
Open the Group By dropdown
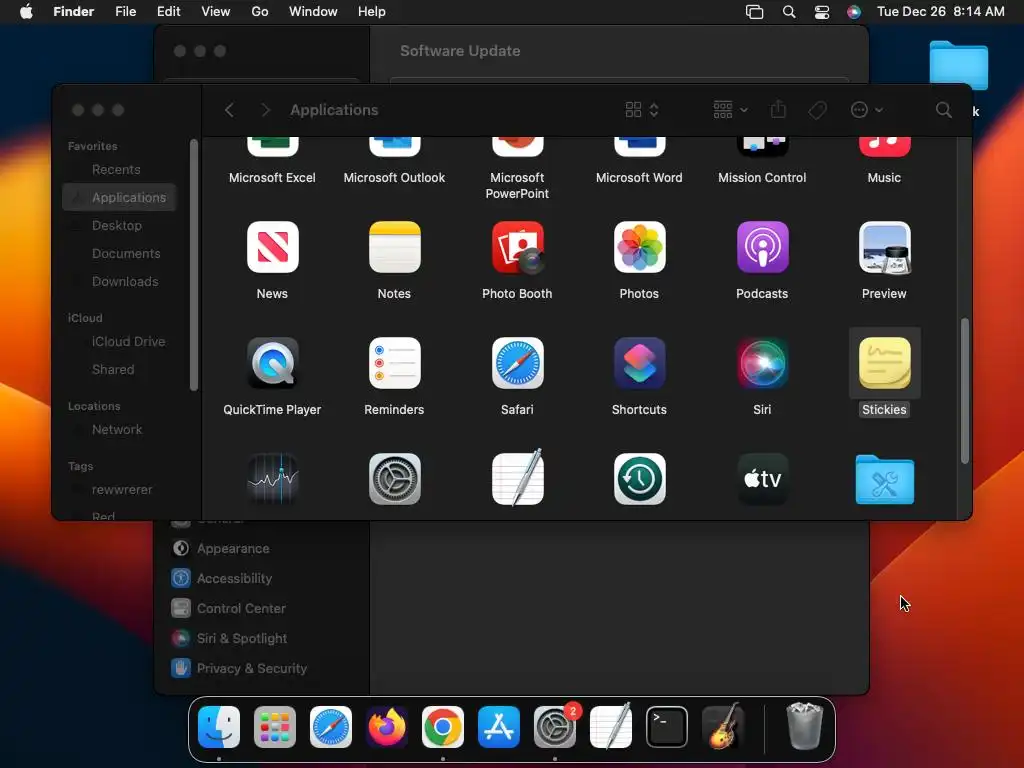(x=730, y=110)
